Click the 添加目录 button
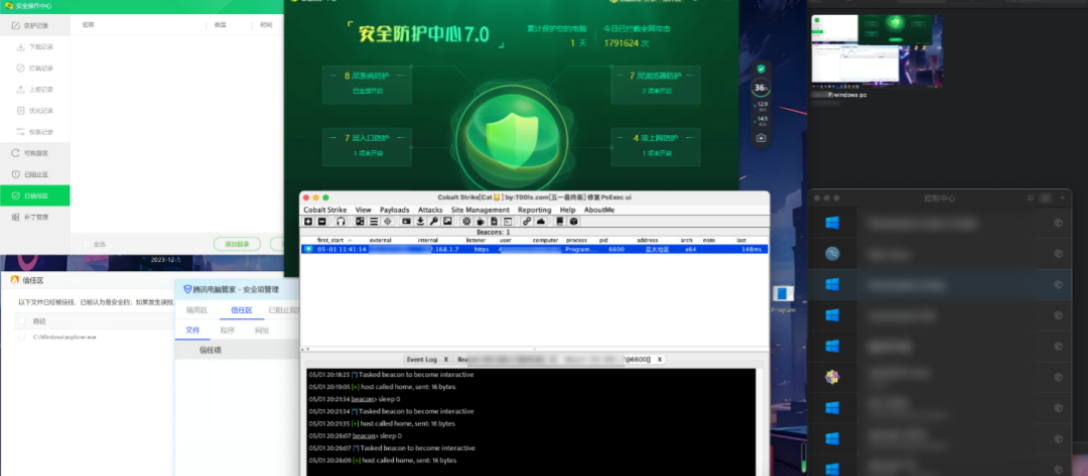1088x476 pixels. coord(237,244)
